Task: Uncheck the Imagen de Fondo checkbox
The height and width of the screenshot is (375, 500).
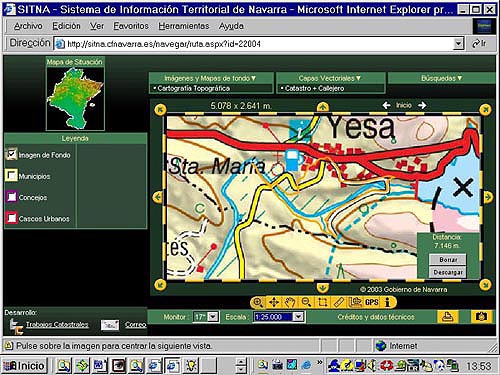Action: (x=12, y=154)
